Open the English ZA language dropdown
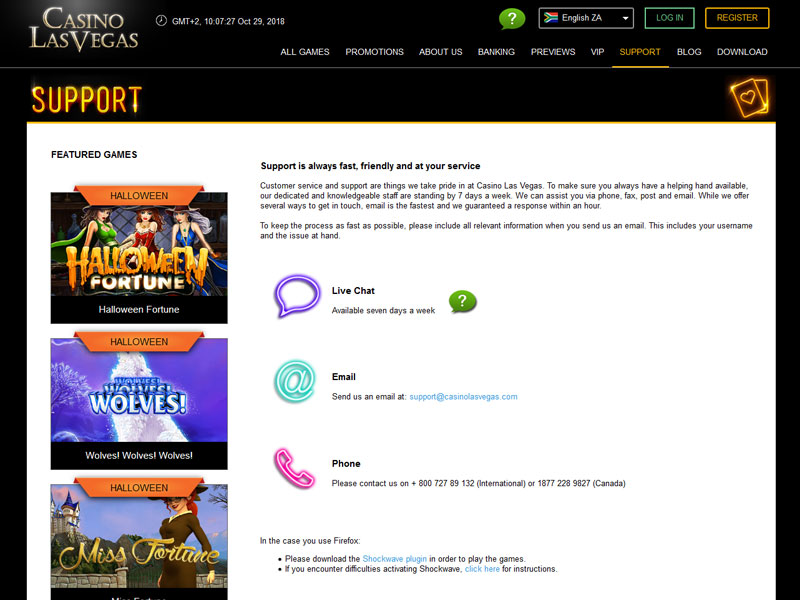Screen dimensions: 800x600 [586, 18]
